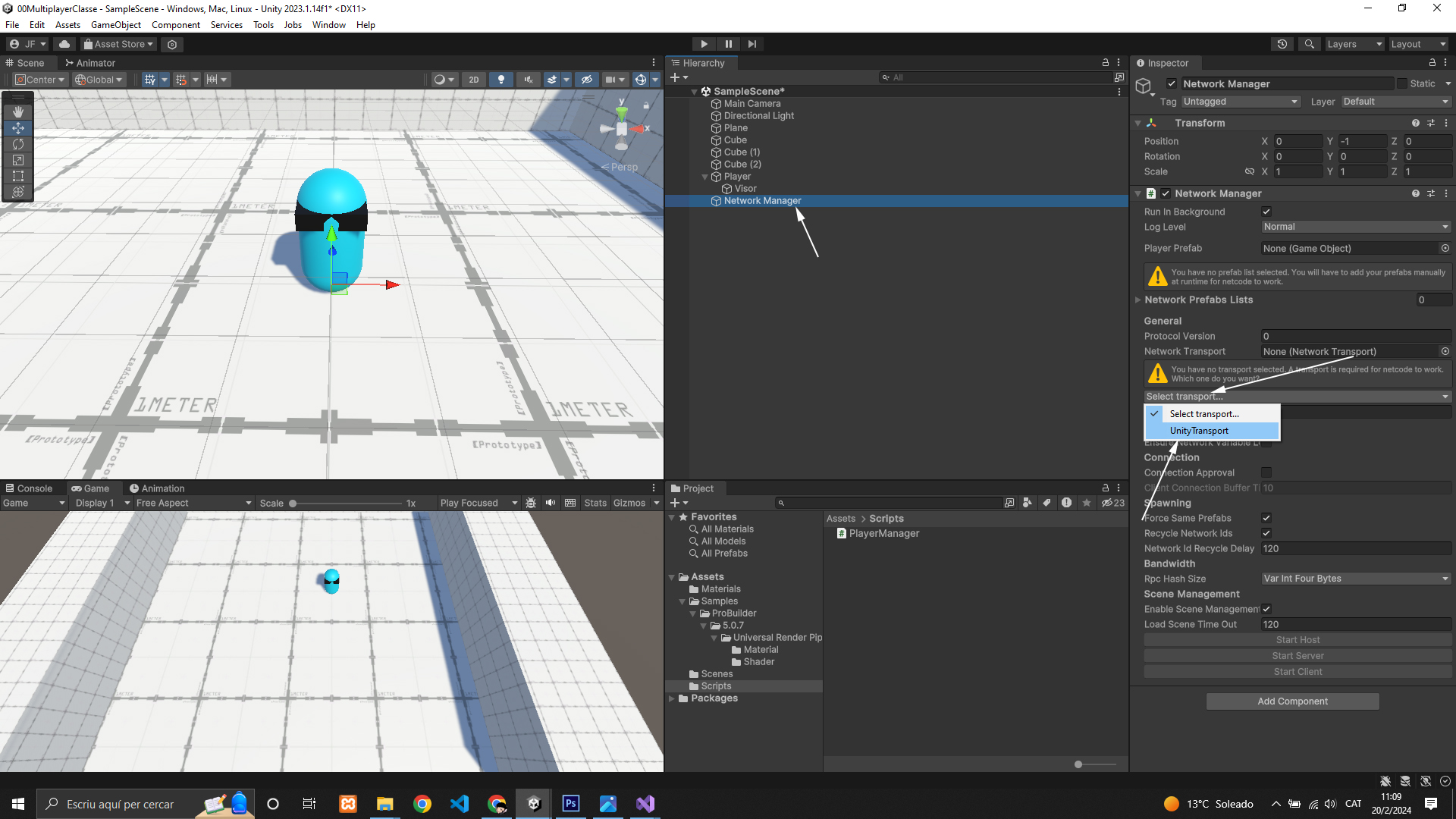1456x819 pixels.
Task: Select the Rotate tool in Scene toolbar
Action: pos(18,144)
